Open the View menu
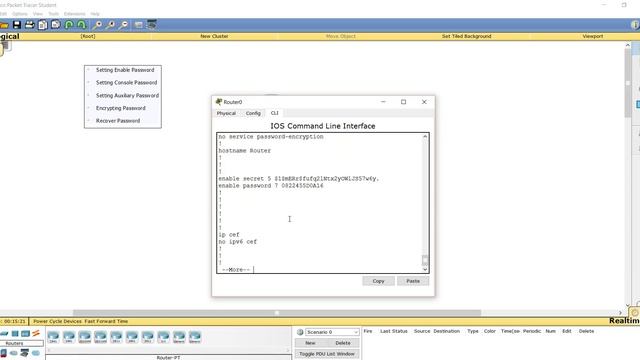The height and width of the screenshot is (360, 640). tap(38, 14)
